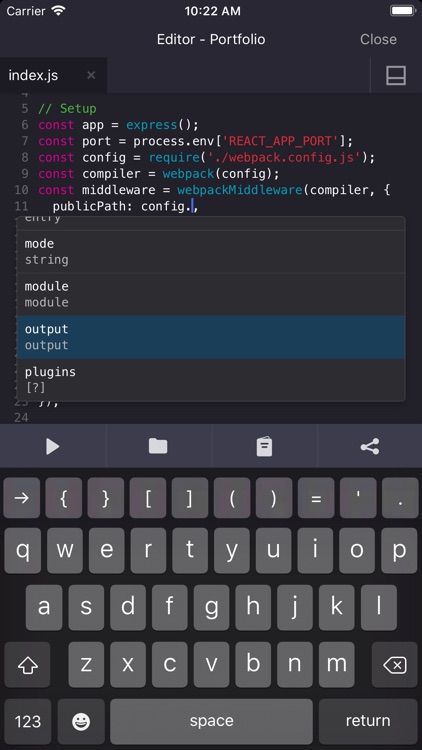This screenshot has height=750, width=422.
Task: Tap the o key
Action: point(357,550)
